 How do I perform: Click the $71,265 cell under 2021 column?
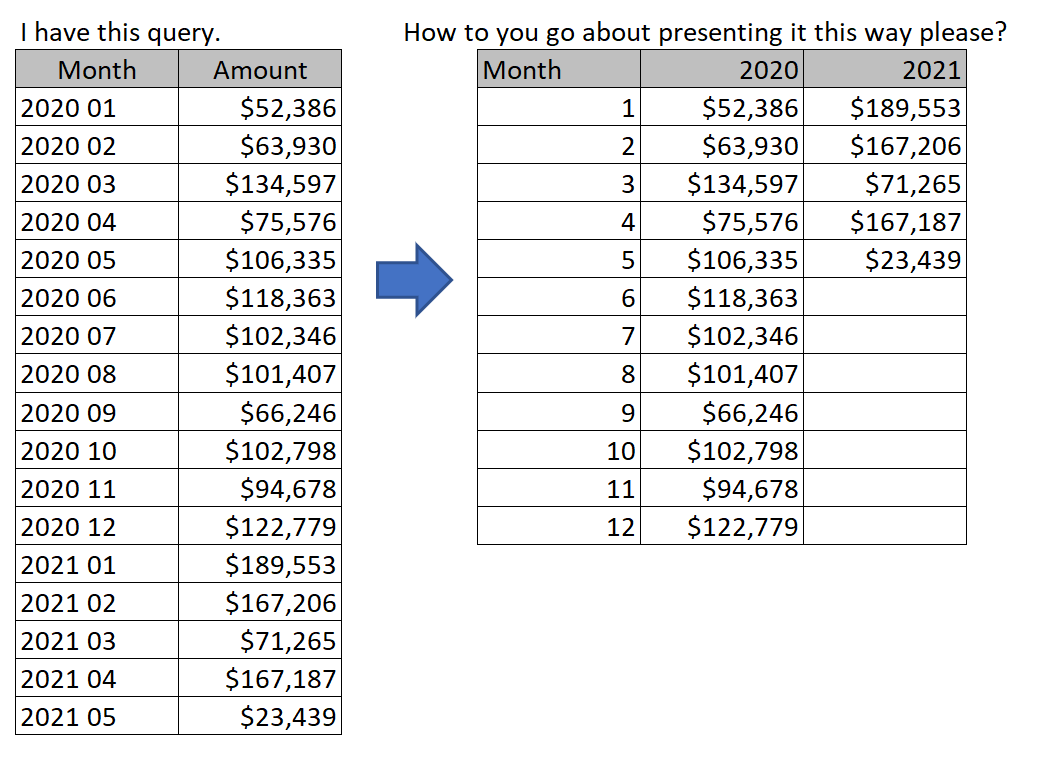tap(885, 184)
